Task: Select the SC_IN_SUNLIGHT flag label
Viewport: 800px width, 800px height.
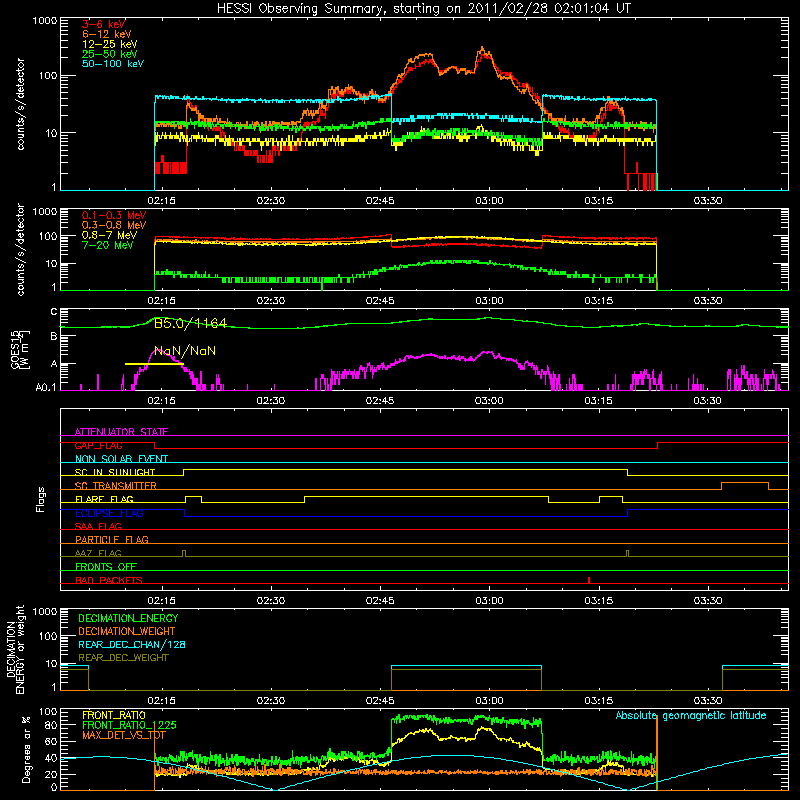Action: pyautogui.click(x=115, y=472)
